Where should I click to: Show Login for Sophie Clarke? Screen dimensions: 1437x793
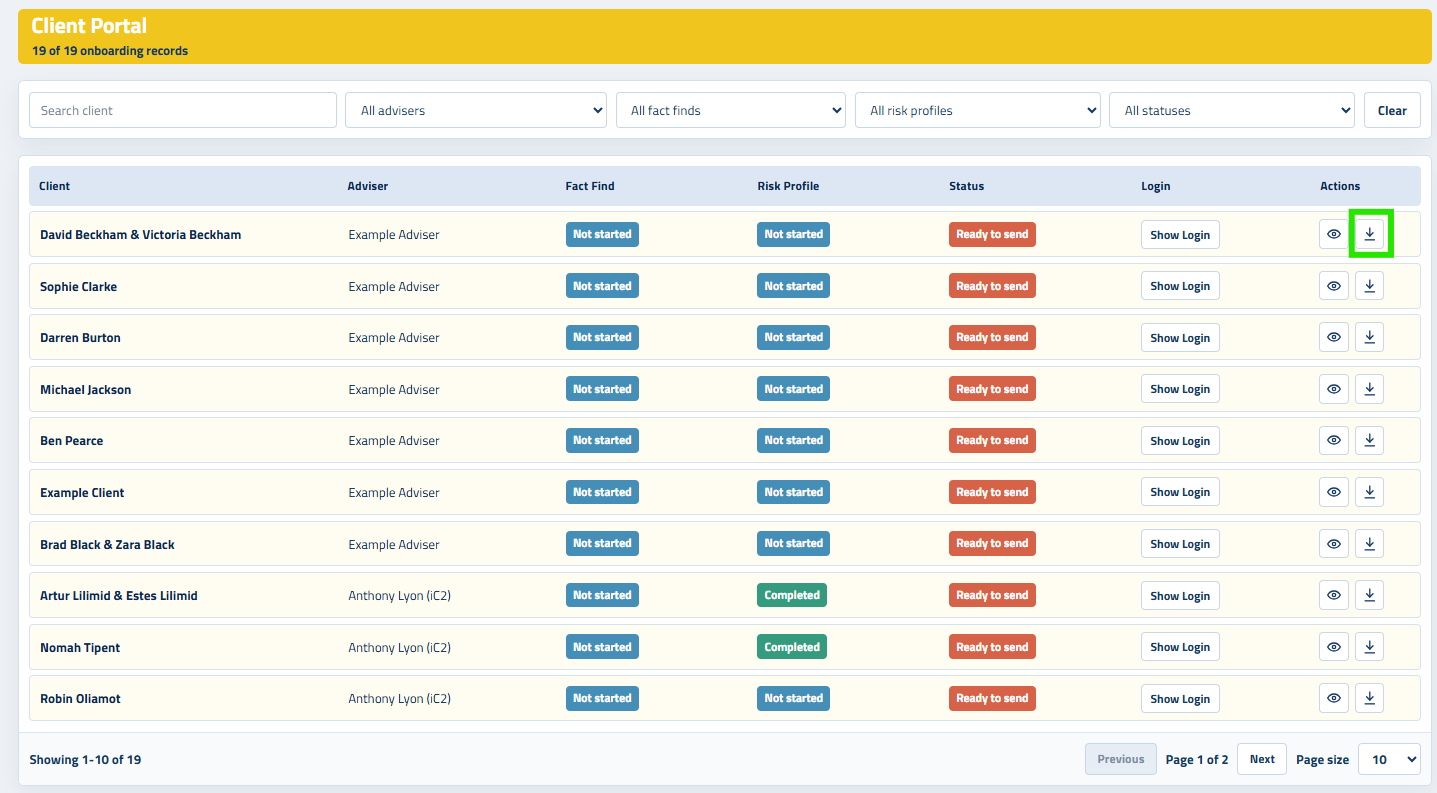tap(1180, 286)
